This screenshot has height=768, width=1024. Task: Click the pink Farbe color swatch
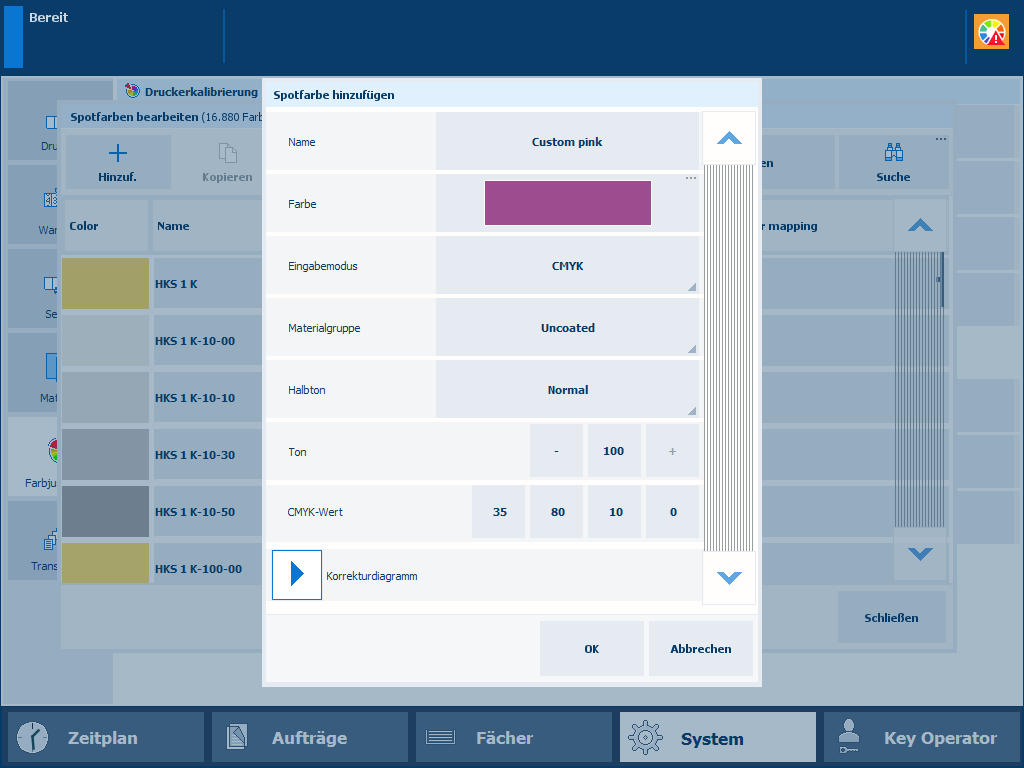coord(567,203)
